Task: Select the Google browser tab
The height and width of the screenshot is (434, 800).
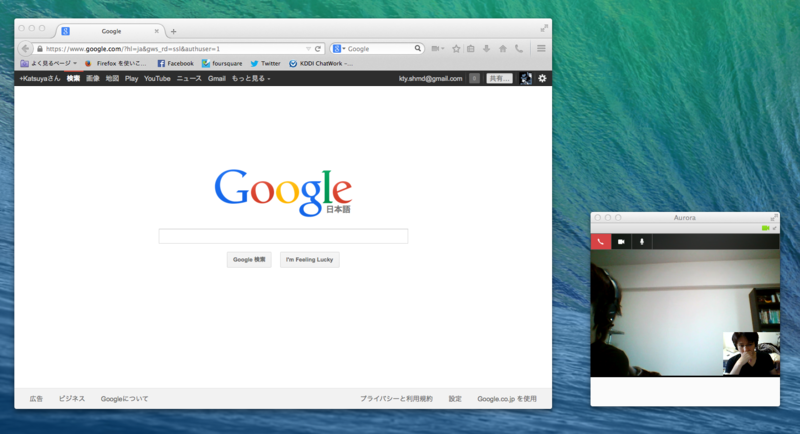Action: tap(111, 31)
